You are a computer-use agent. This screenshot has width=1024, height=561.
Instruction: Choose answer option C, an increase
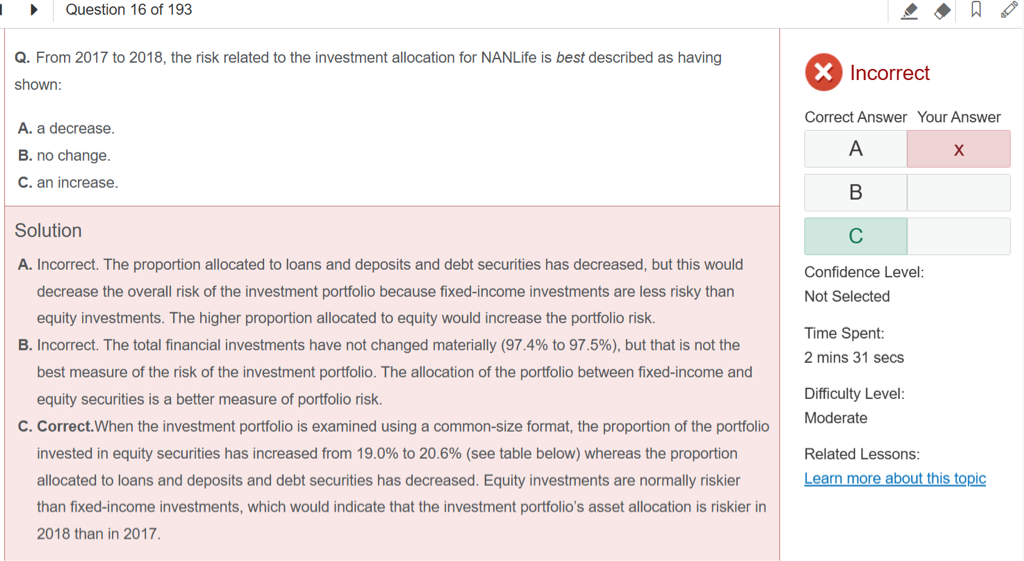(x=68, y=183)
